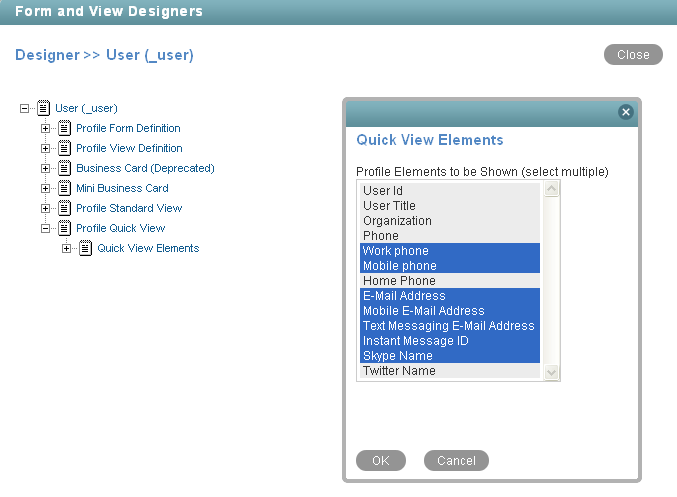Close the Quick View Elements dialog with X
This screenshot has width=677, height=497.
[x=626, y=112]
